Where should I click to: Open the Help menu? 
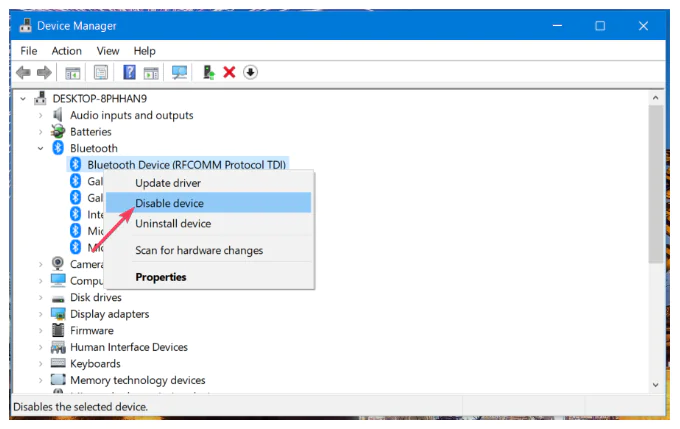(144, 51)
